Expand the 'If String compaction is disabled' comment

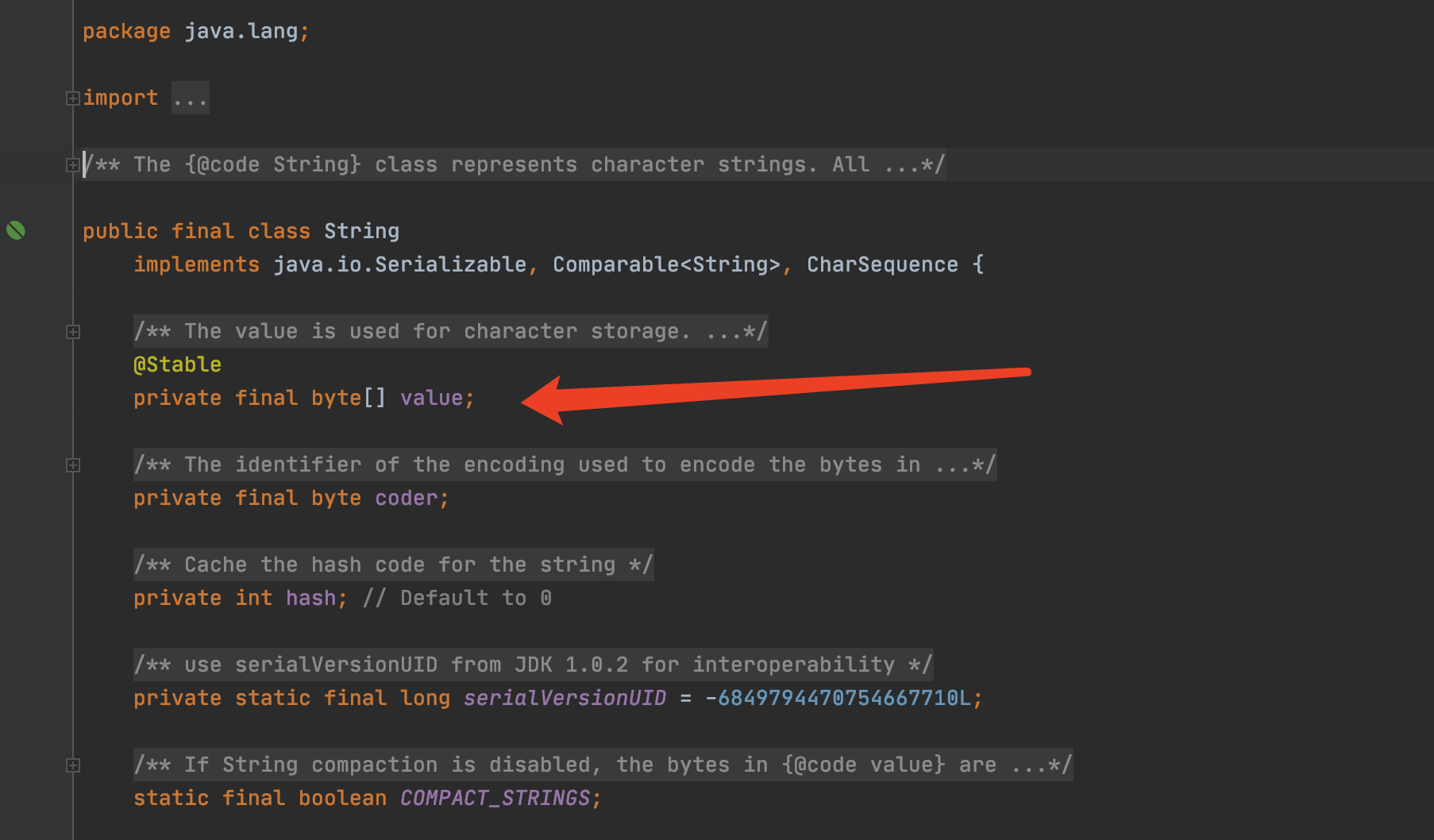point(72,765)
